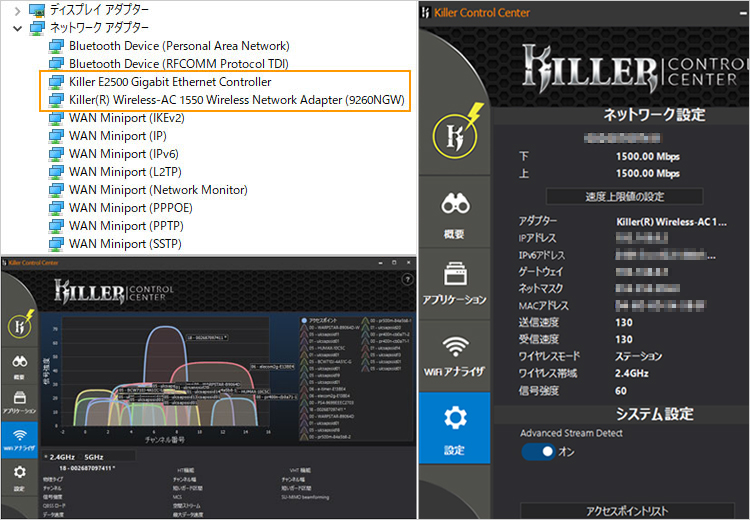The image size is (750, 520).
Task: Select the blue 設定 gear tab in settings window
Action: [x=454, y=428]
